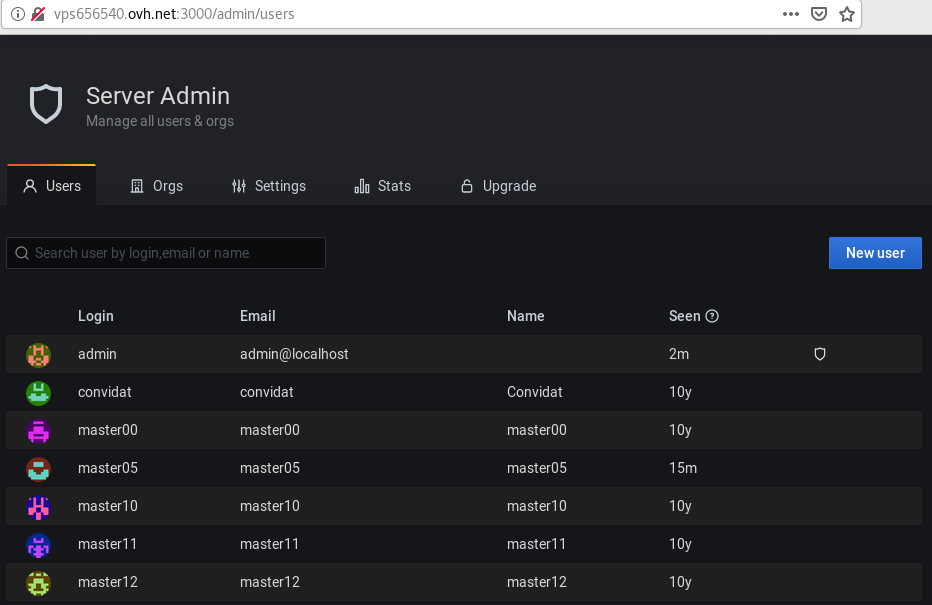Click the admin user avatar icon

39,355
